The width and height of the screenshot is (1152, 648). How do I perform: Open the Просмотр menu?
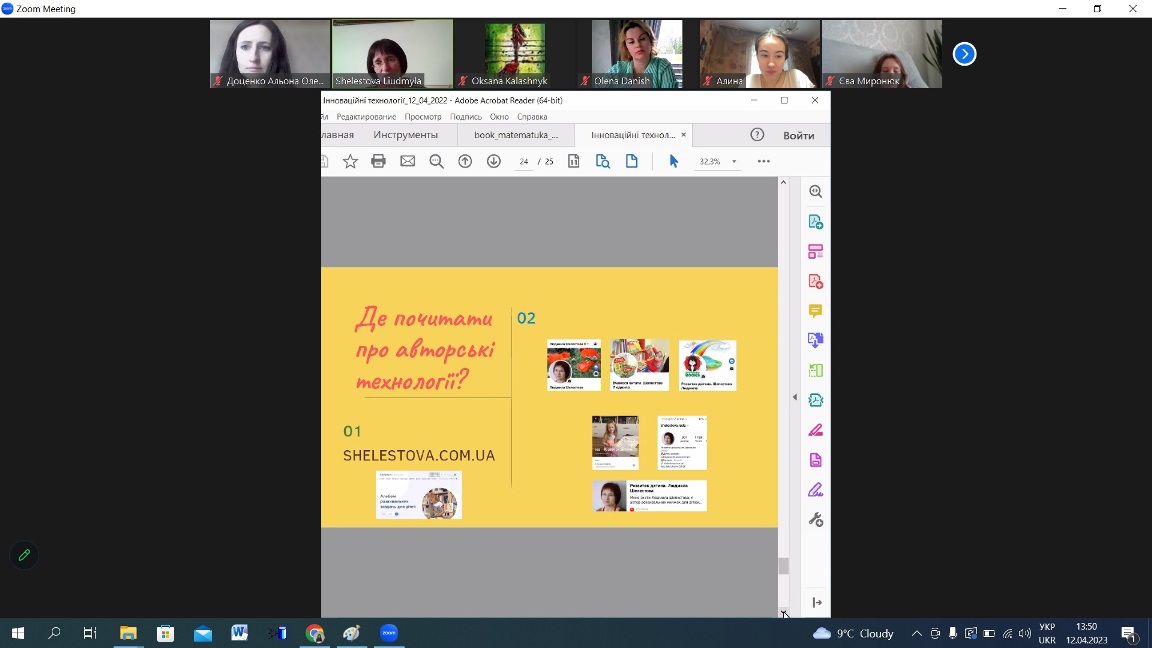pyautogui.click(x=423, y=117)
